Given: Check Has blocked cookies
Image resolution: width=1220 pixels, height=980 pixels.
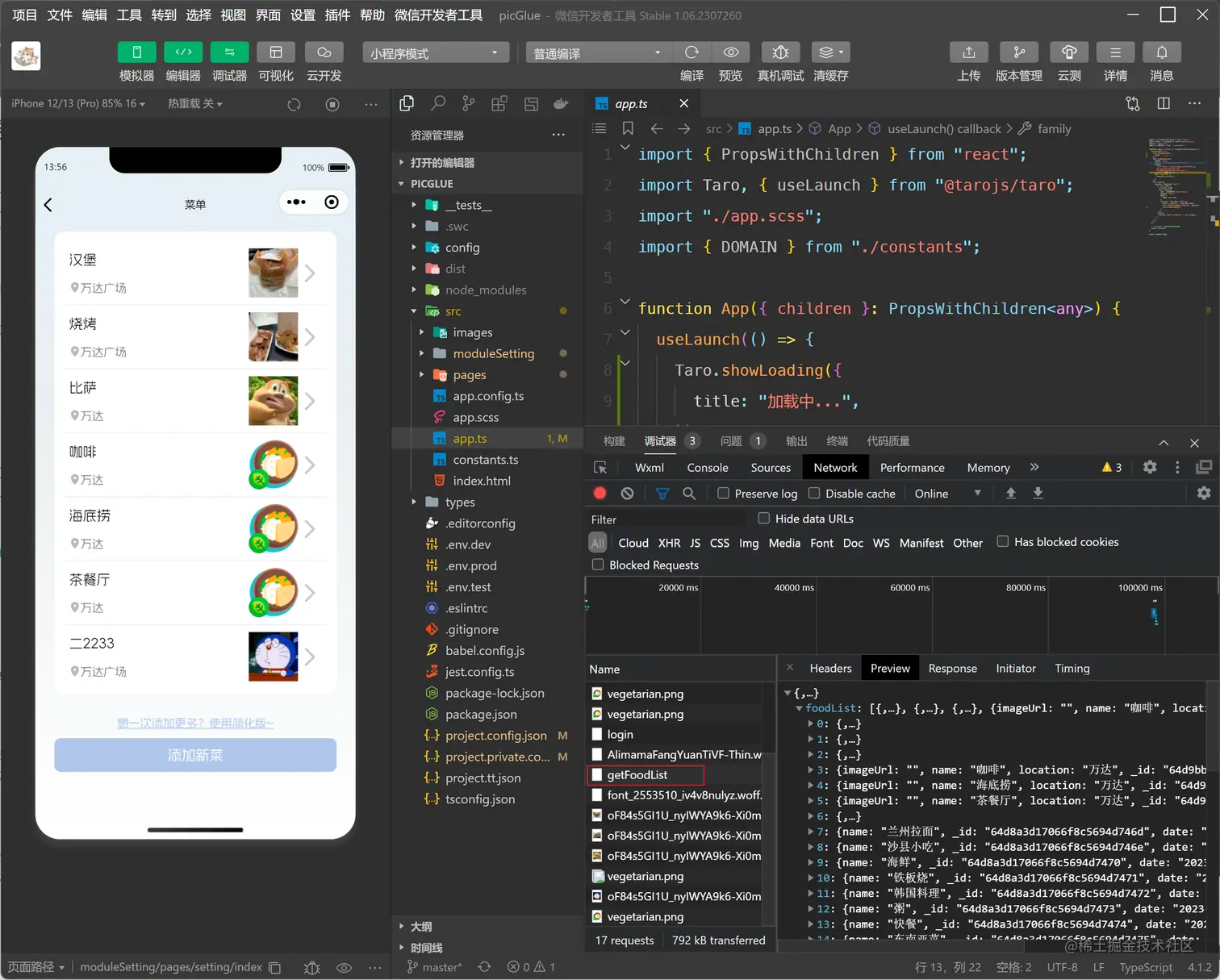Looking at the screenshot, I should [1003, 542].
